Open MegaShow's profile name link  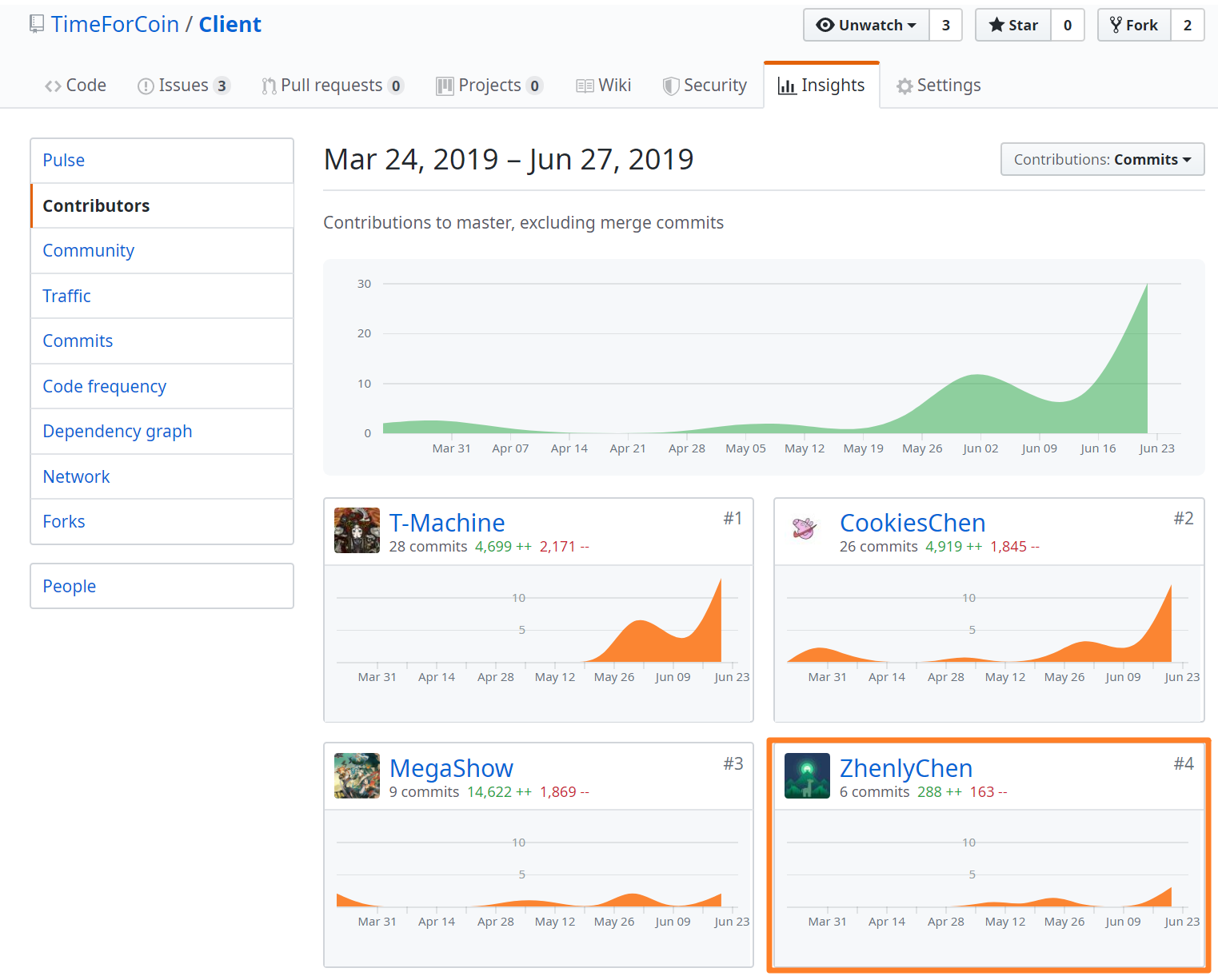(451, 768)
